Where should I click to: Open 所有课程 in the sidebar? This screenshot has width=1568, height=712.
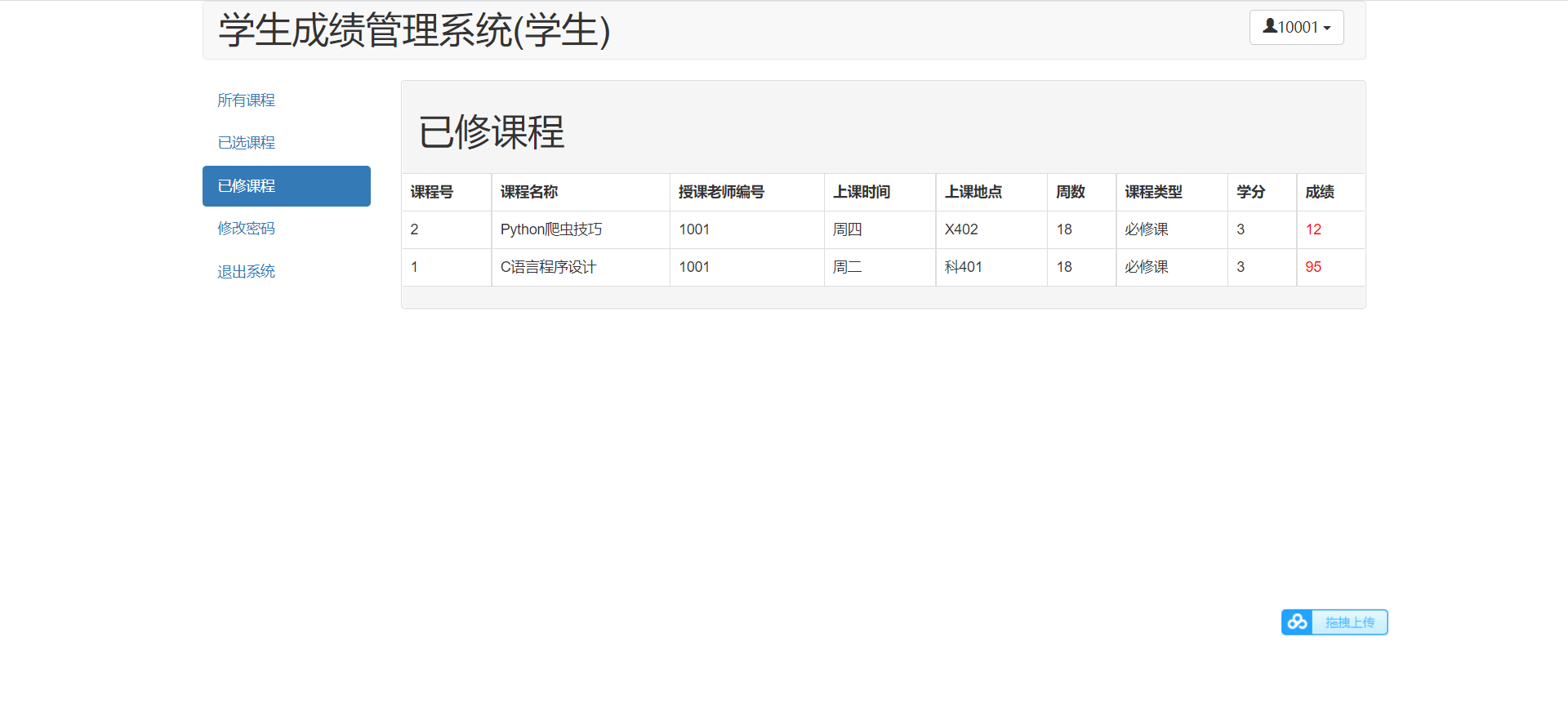[x=287, y=100]
